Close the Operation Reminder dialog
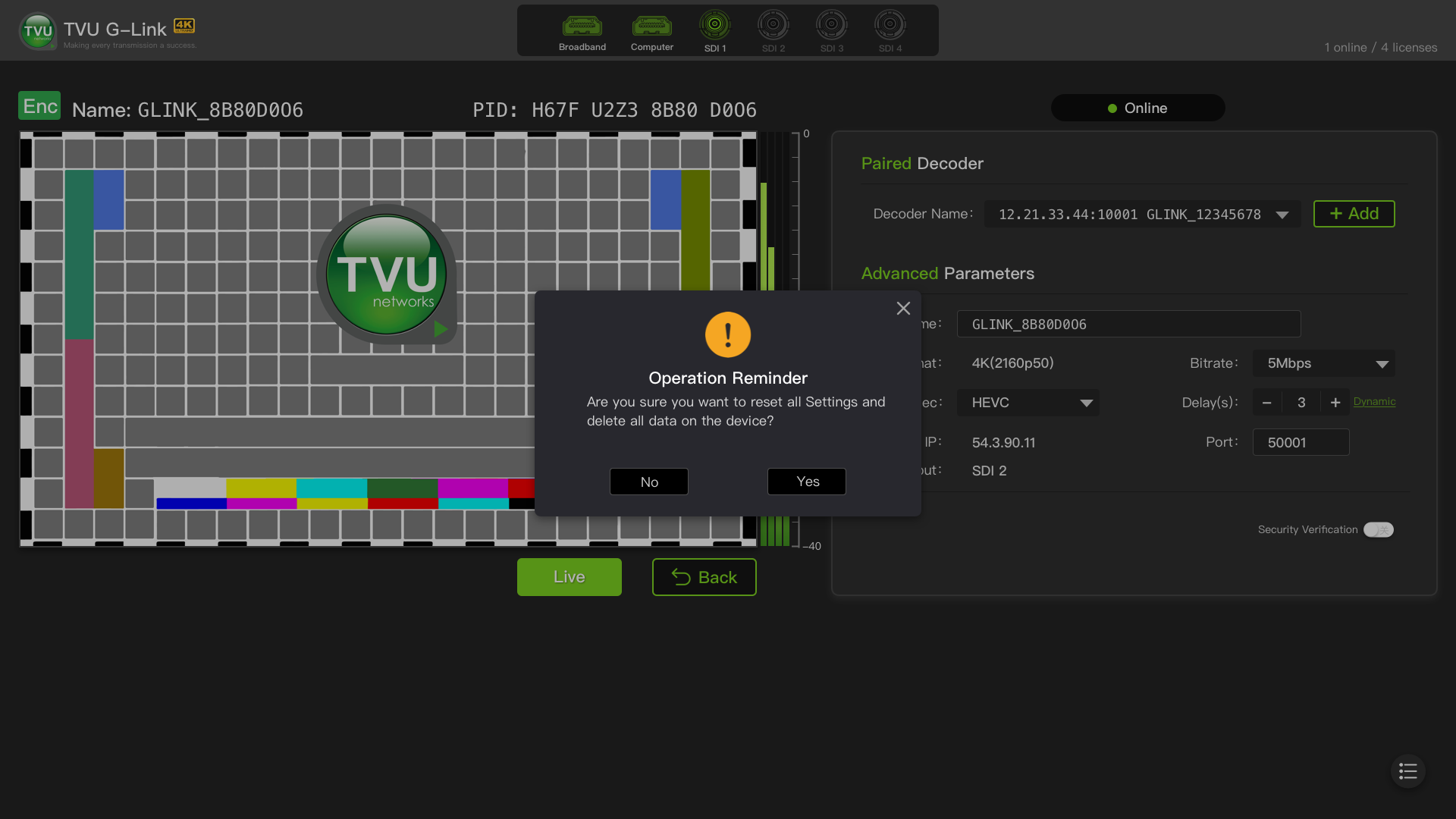This screenshot has width=1456, height=819. click(x=902, y=309)
